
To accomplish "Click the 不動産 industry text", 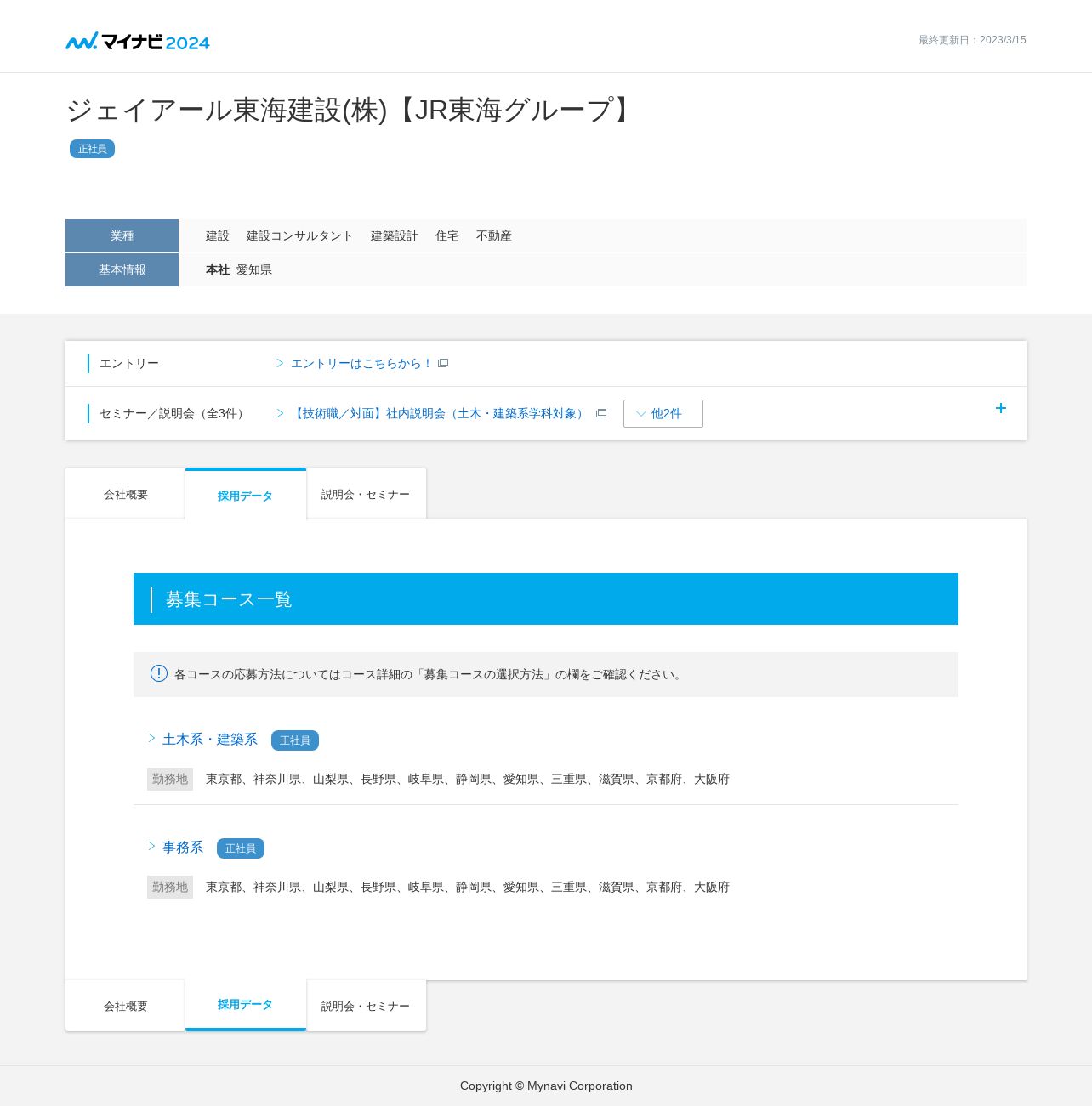I will (x=494, y=235).
